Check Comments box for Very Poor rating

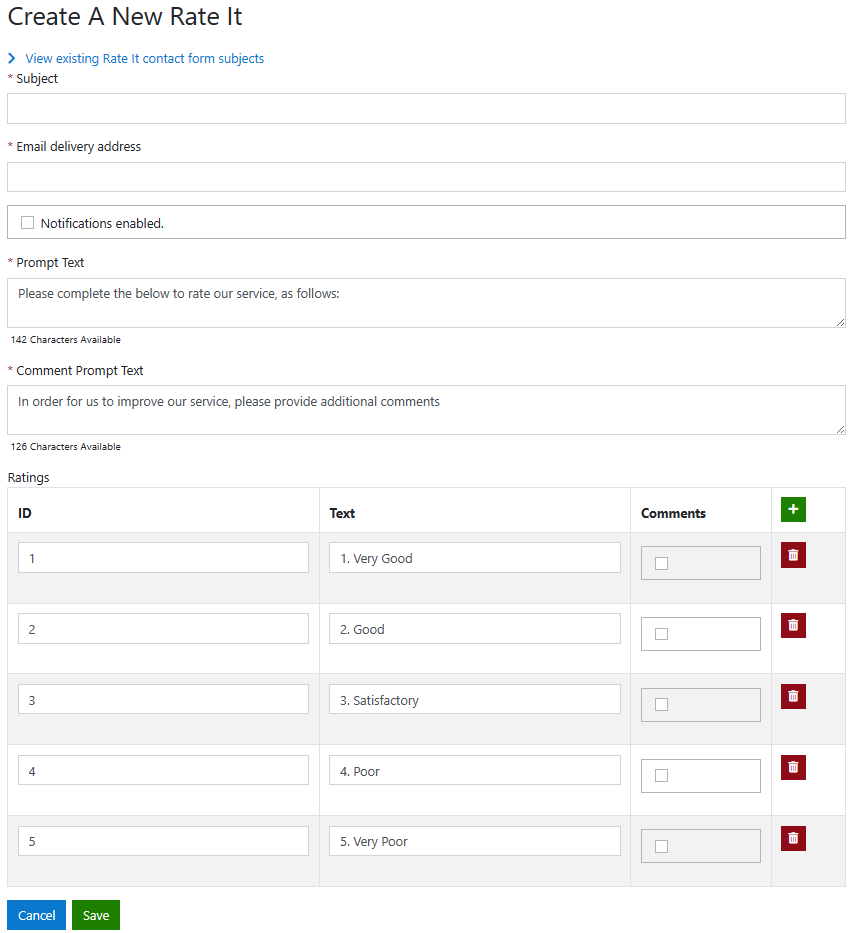pyautogui.click(x=661, y=846)
